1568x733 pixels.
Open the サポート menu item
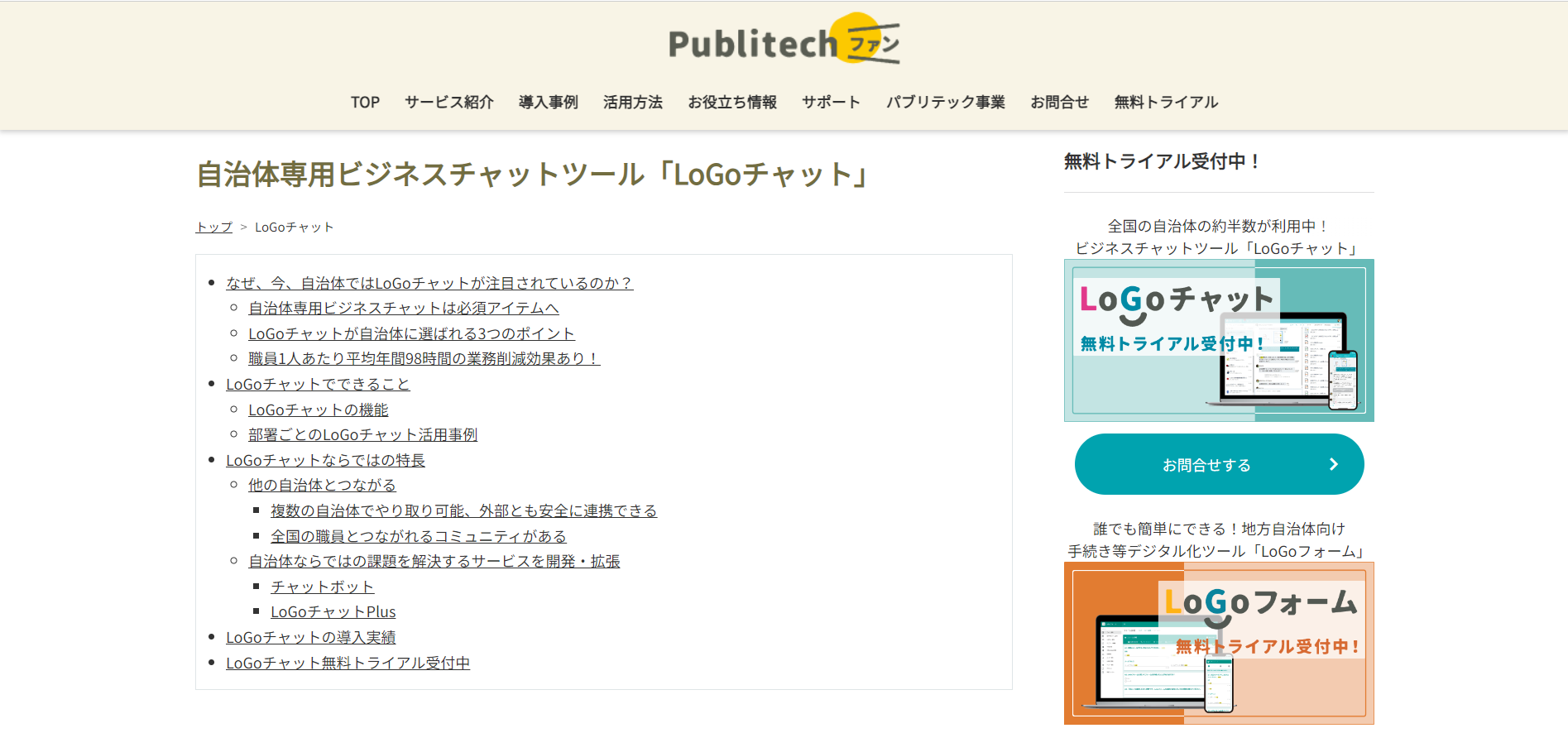tap(832, 103)
